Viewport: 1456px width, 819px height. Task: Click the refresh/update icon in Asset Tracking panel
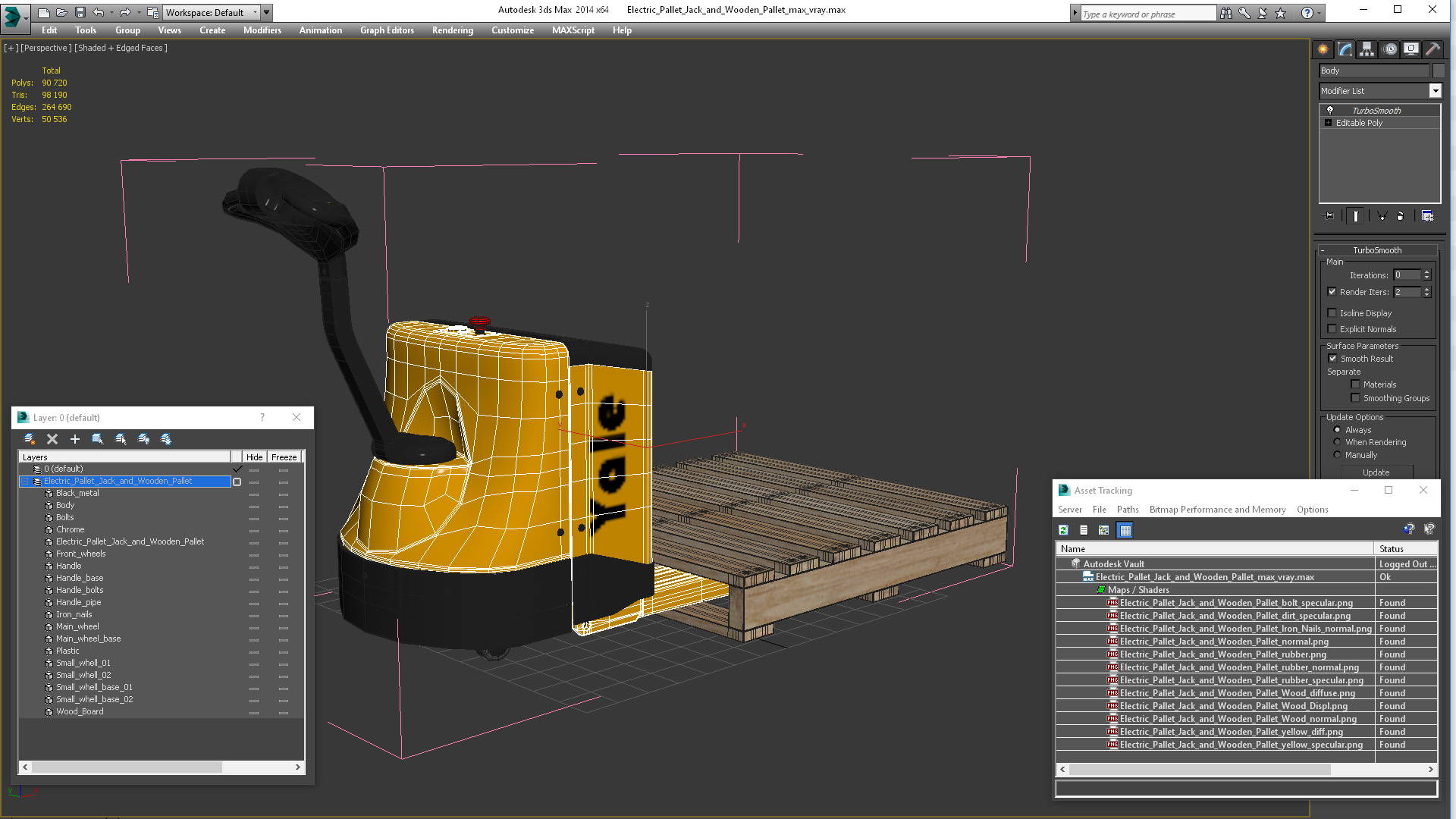(1063, 530)
